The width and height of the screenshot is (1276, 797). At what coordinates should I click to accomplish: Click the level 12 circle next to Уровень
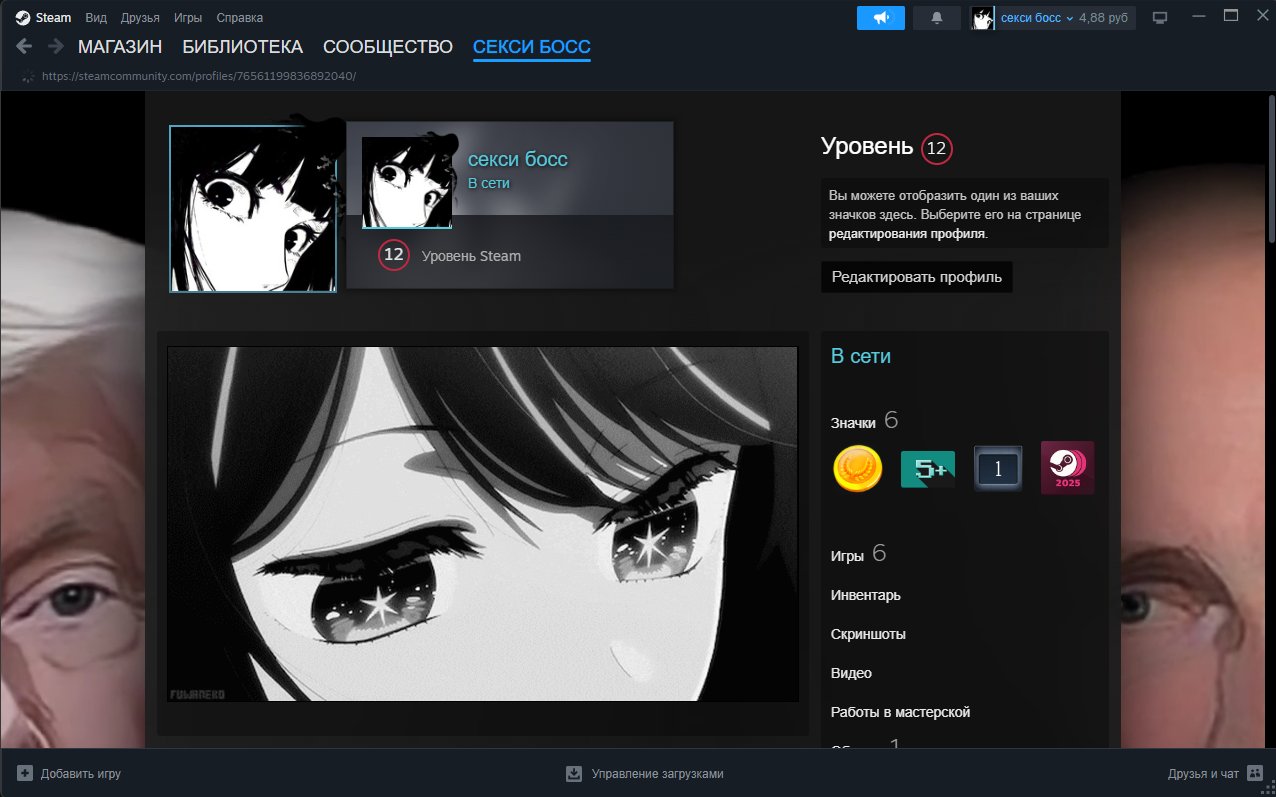tap(937, 149)
